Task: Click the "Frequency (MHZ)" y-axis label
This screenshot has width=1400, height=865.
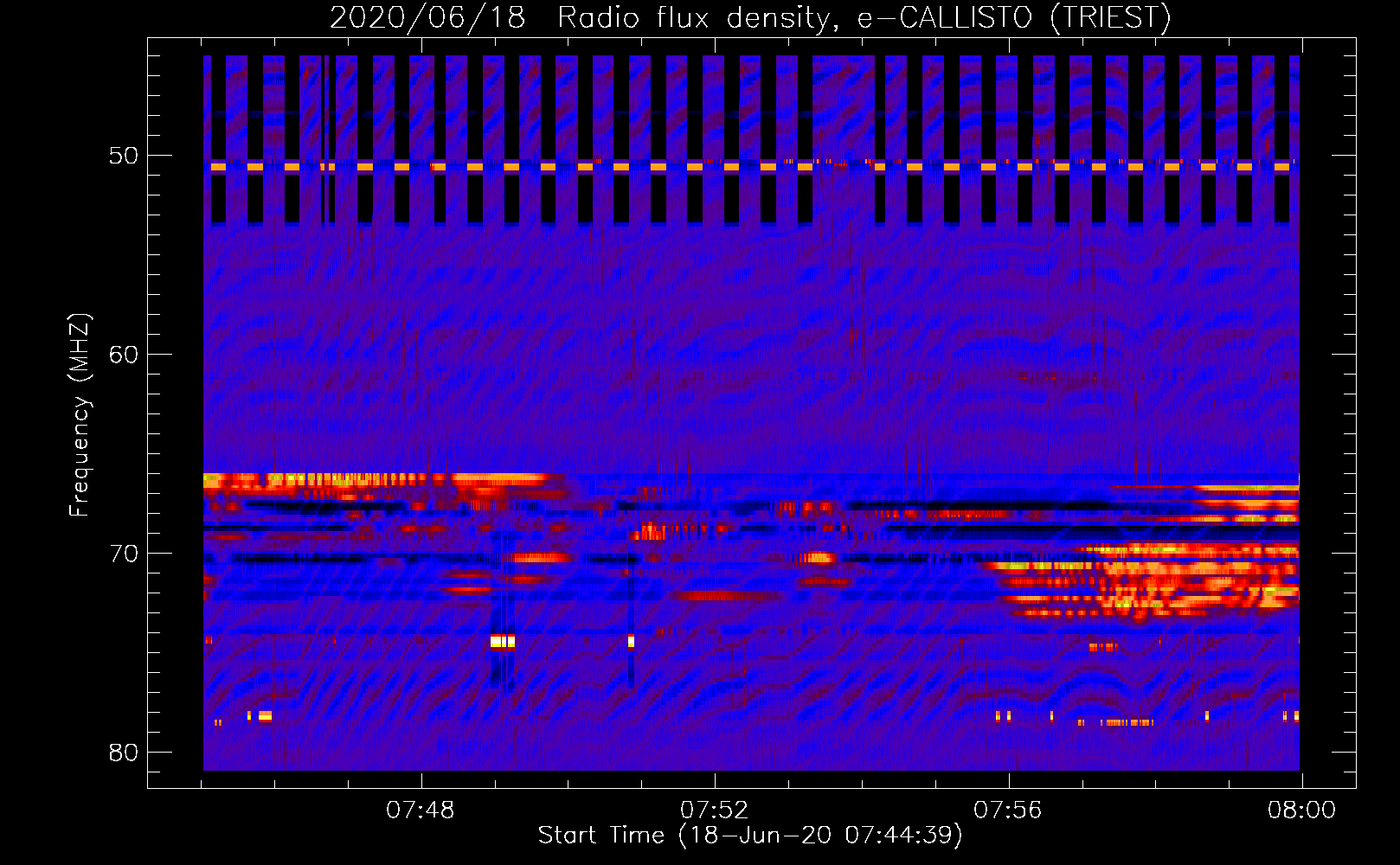Action: point(80,415)
